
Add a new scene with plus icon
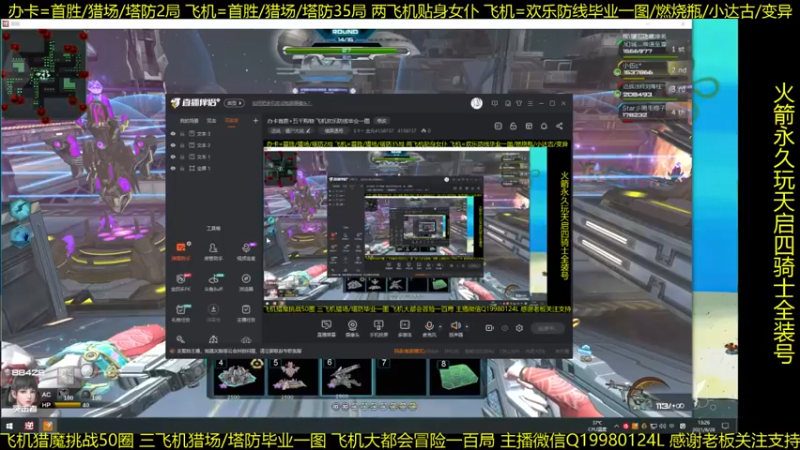pos(255,121)
